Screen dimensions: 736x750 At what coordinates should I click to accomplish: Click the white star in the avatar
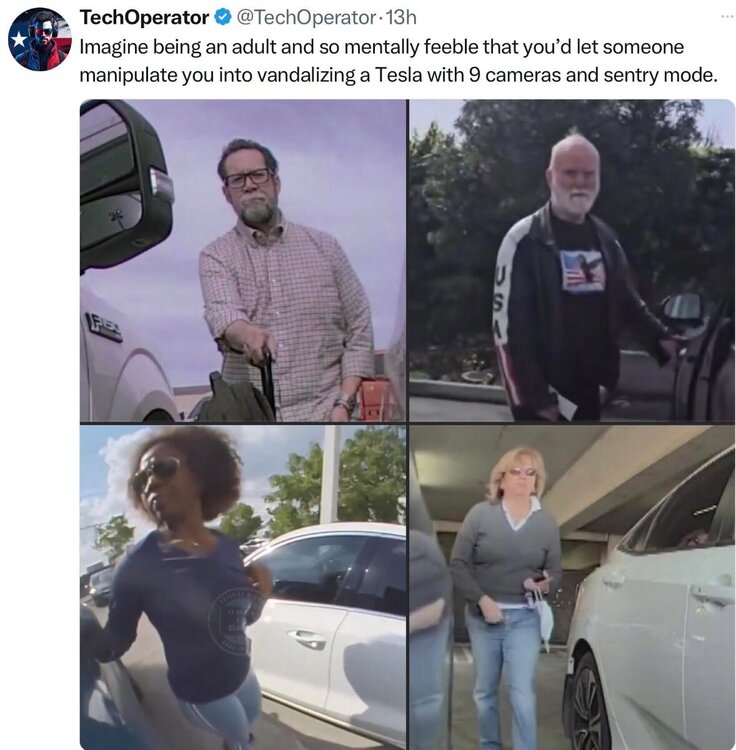click(x=19, y=39)
